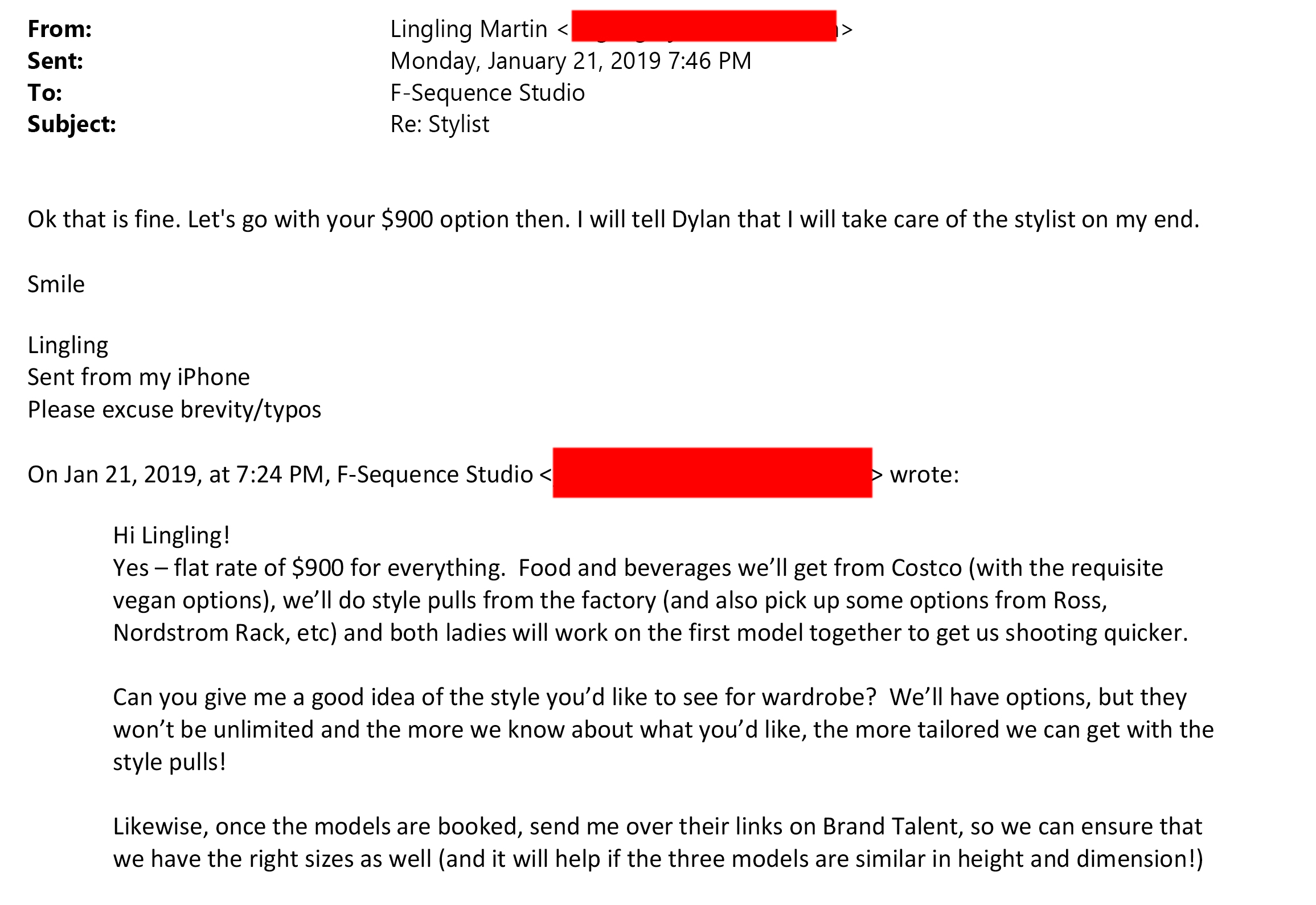This screenshot has height=905, width=1316.
Task: Click the word Smile
Action: (56, 284)
